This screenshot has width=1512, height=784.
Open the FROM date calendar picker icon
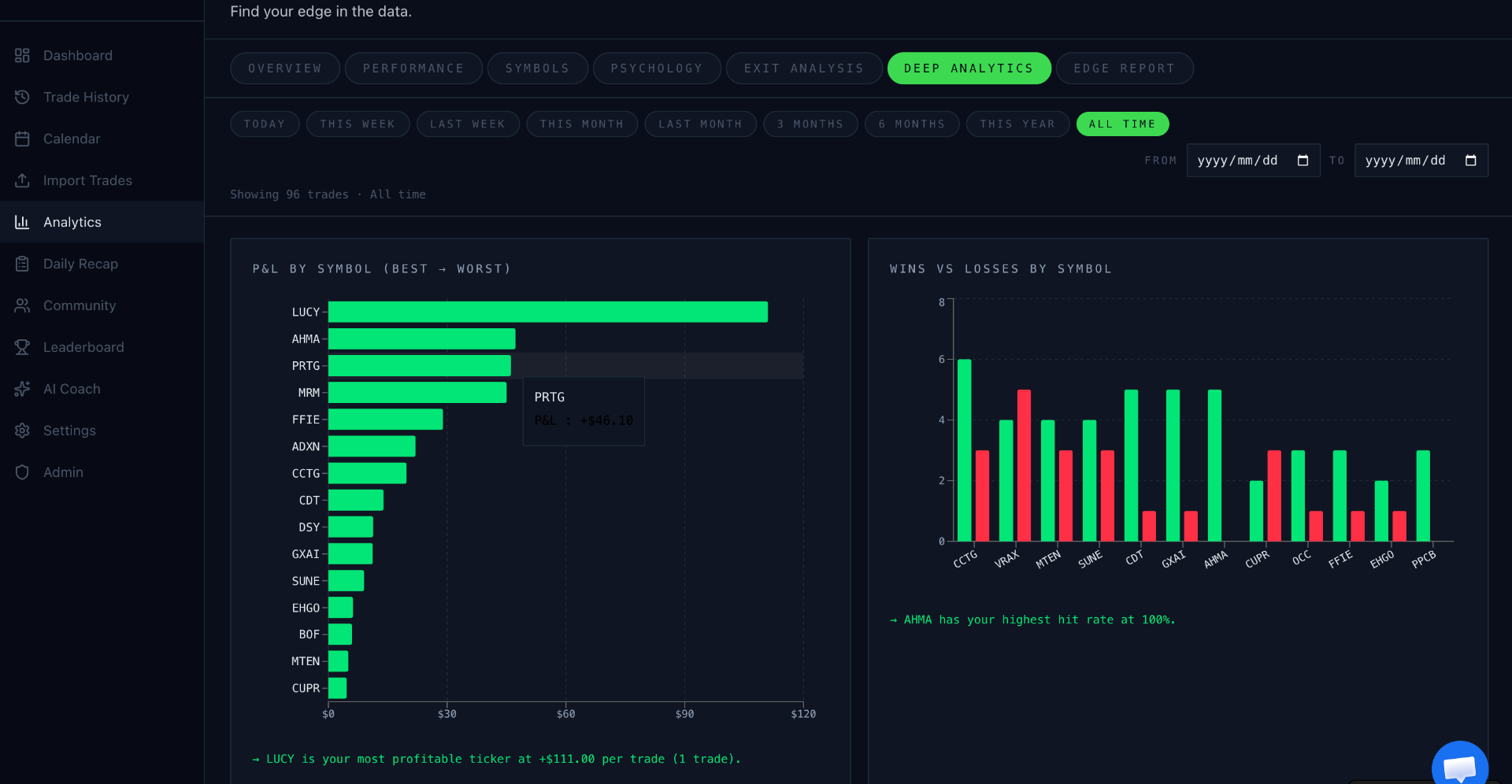coord(1303,161)
